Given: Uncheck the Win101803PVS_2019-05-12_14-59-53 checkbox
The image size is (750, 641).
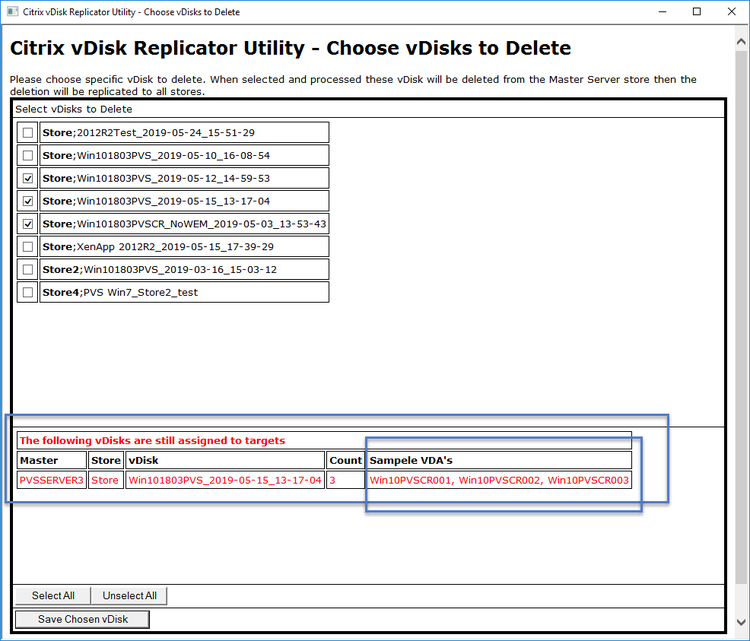Looking at the screenshot, I should tap(28, 178).
